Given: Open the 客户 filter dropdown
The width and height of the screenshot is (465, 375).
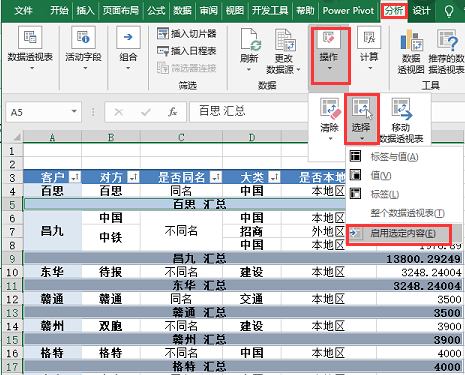Looking at the screenshot, I should [x=75, y=177].
